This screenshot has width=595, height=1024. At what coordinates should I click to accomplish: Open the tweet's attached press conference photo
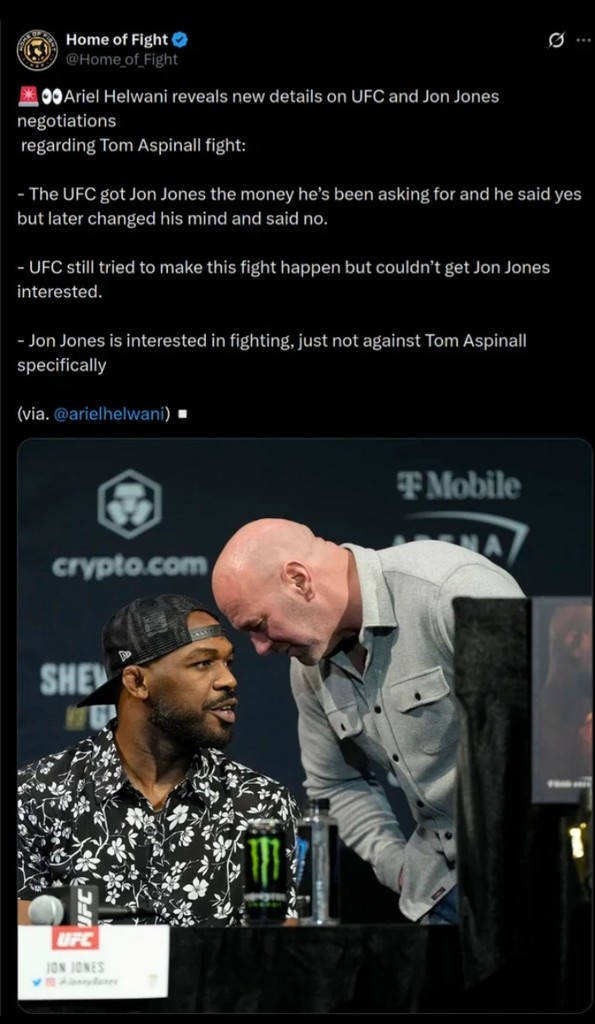[x=305, y=726]
